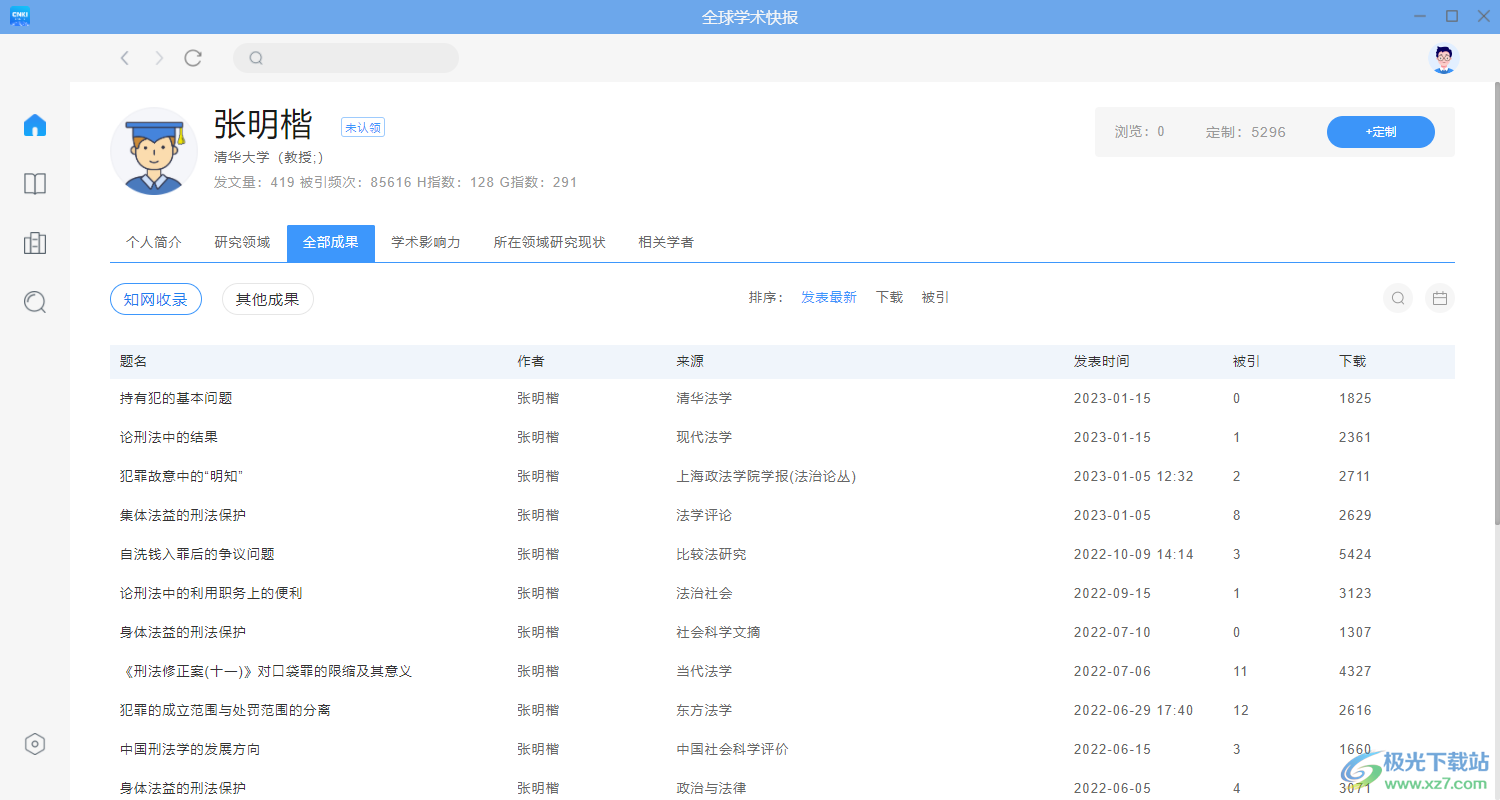Screen dimensions: 1500x800
Task: Sort results by 被引
Action: pos(934,296)
